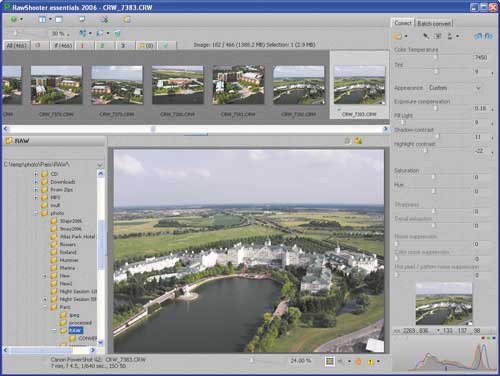This screenshot has width=500, height=376.
Task: Click the Color Temperature slider handle
Action: point(436,57)
